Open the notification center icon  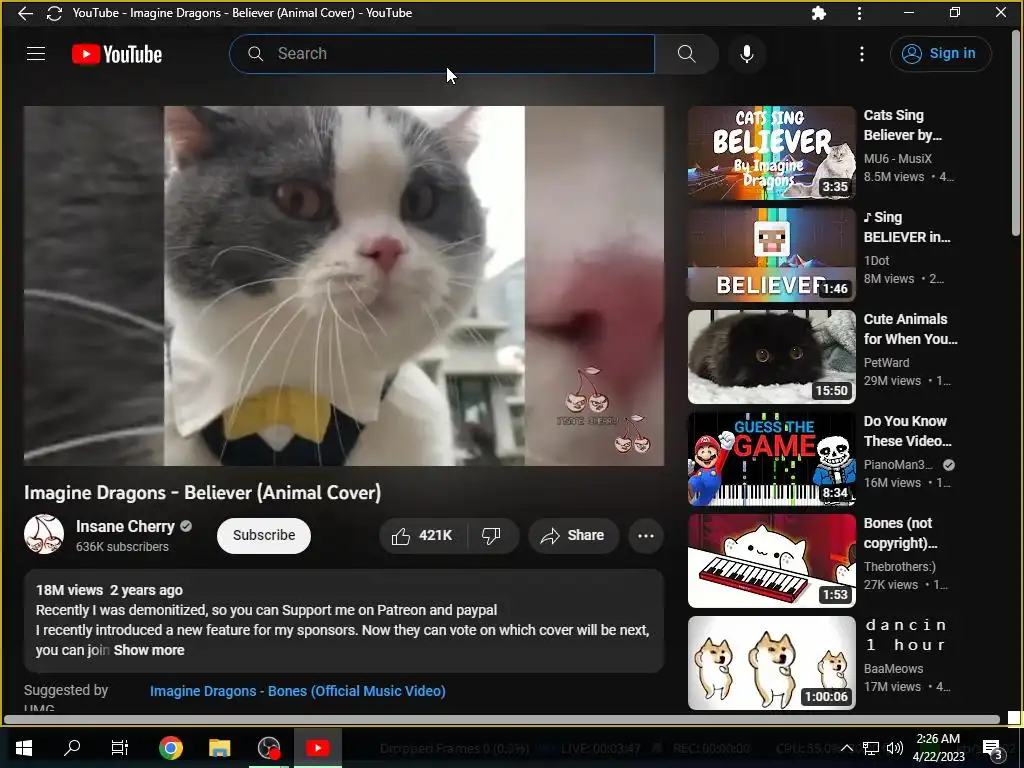(x=992, y=749)
